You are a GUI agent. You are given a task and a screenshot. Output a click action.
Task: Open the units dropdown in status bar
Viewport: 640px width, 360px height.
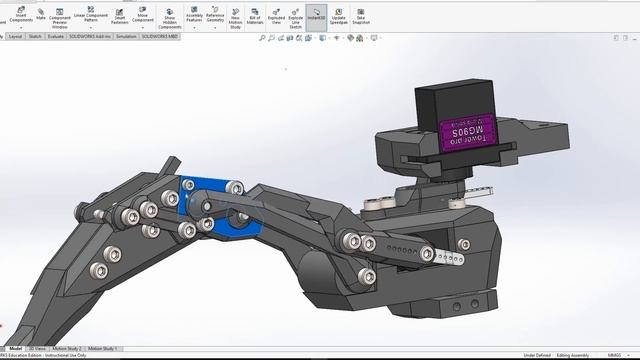pyautogui.click(x=629, y=355)
